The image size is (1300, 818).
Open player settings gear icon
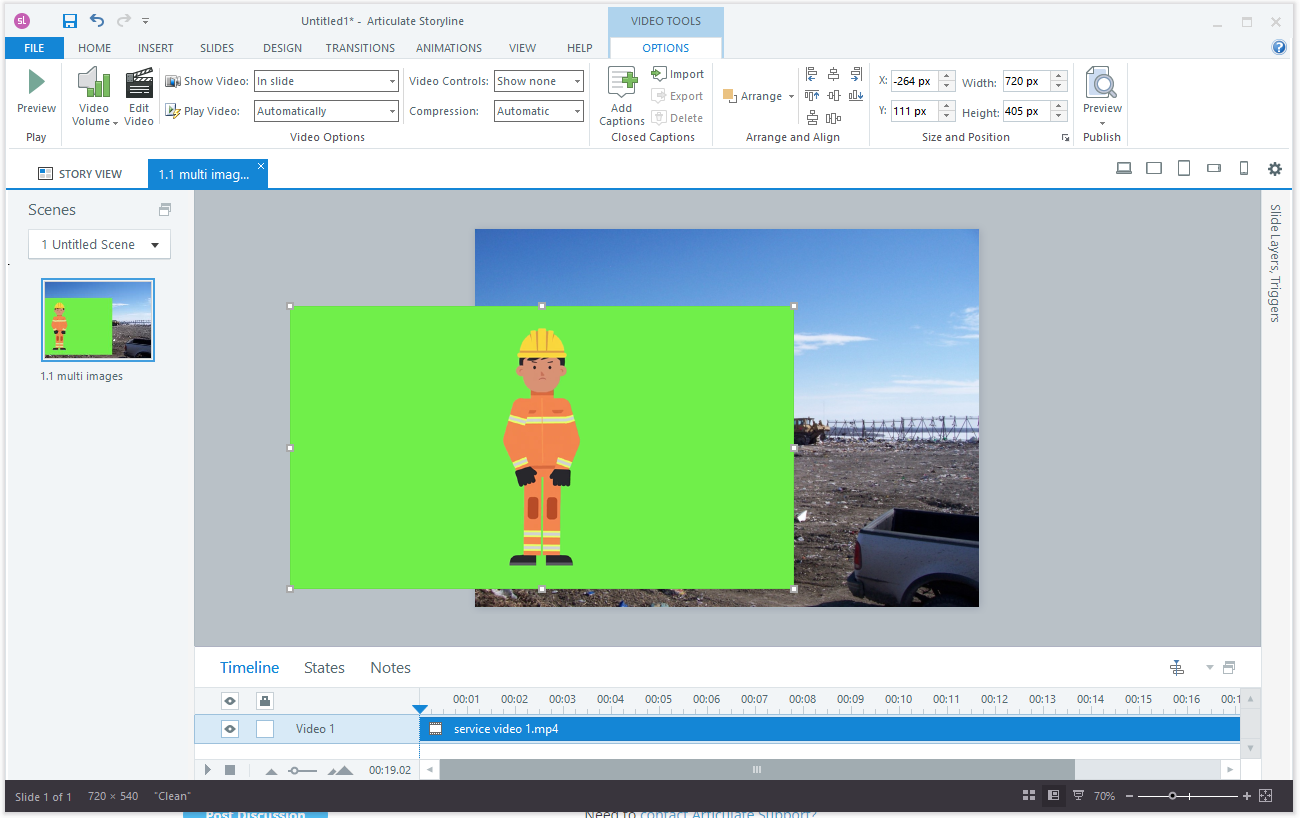click(x=1275, y=169)
